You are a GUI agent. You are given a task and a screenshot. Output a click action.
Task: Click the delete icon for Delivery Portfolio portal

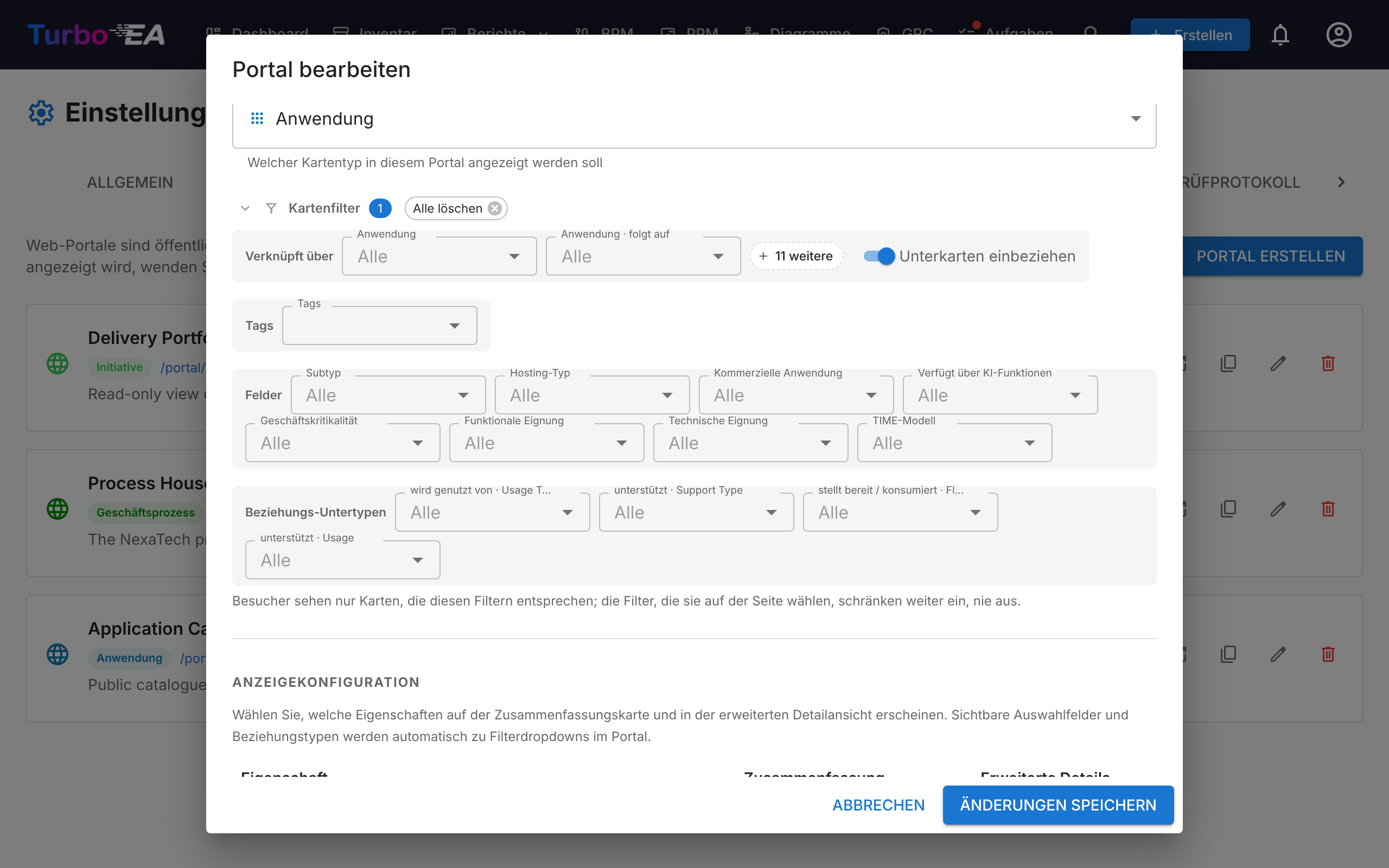1328,363
